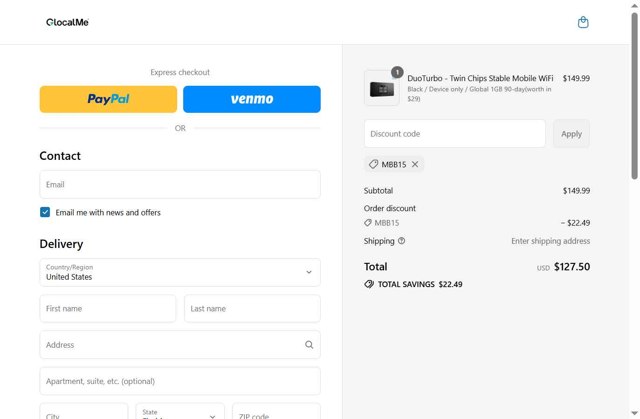
Task: Click the Total amount $127.50
Action: pyautogui.click(x=572, y=267)
